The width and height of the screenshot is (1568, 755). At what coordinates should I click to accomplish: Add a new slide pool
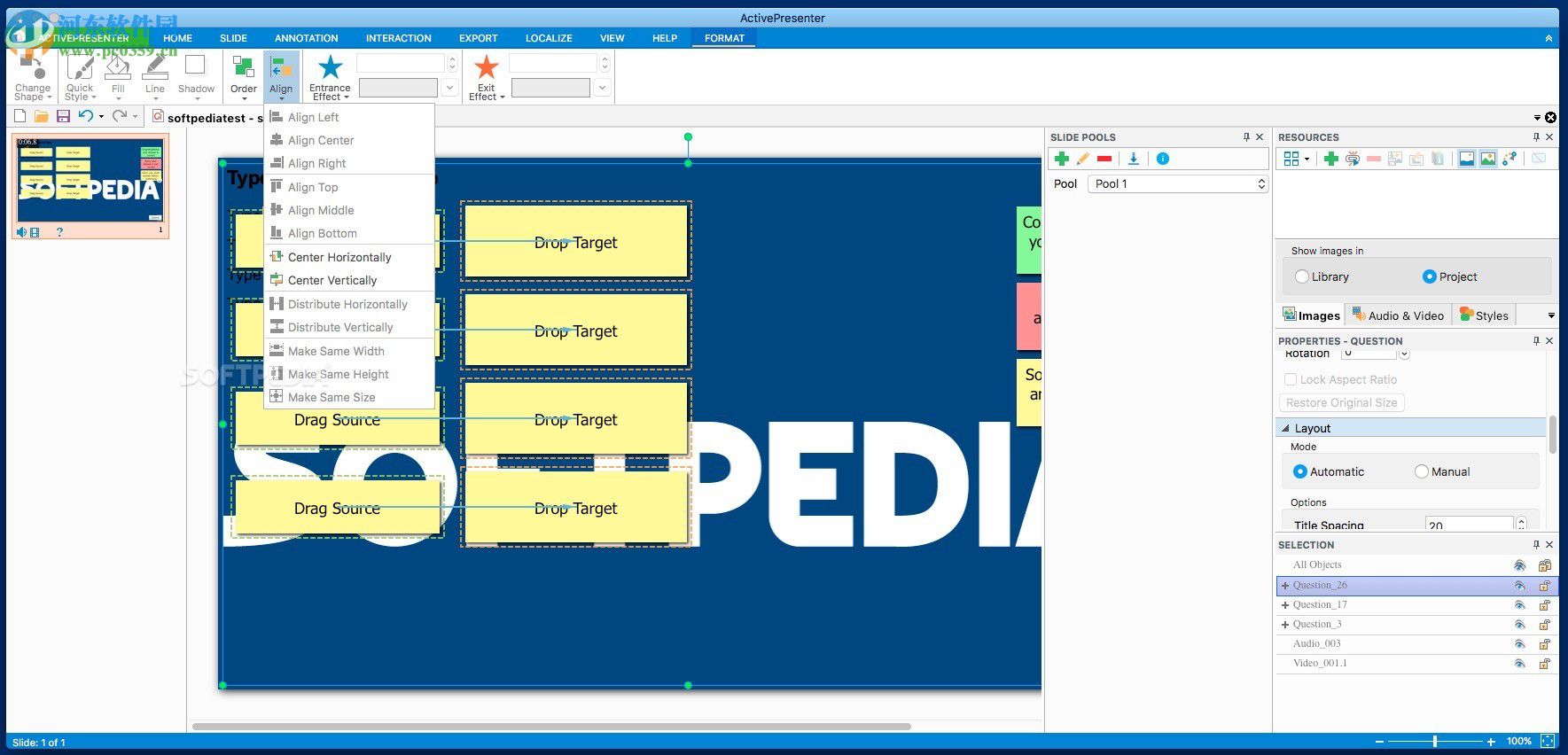(1061, 159)
